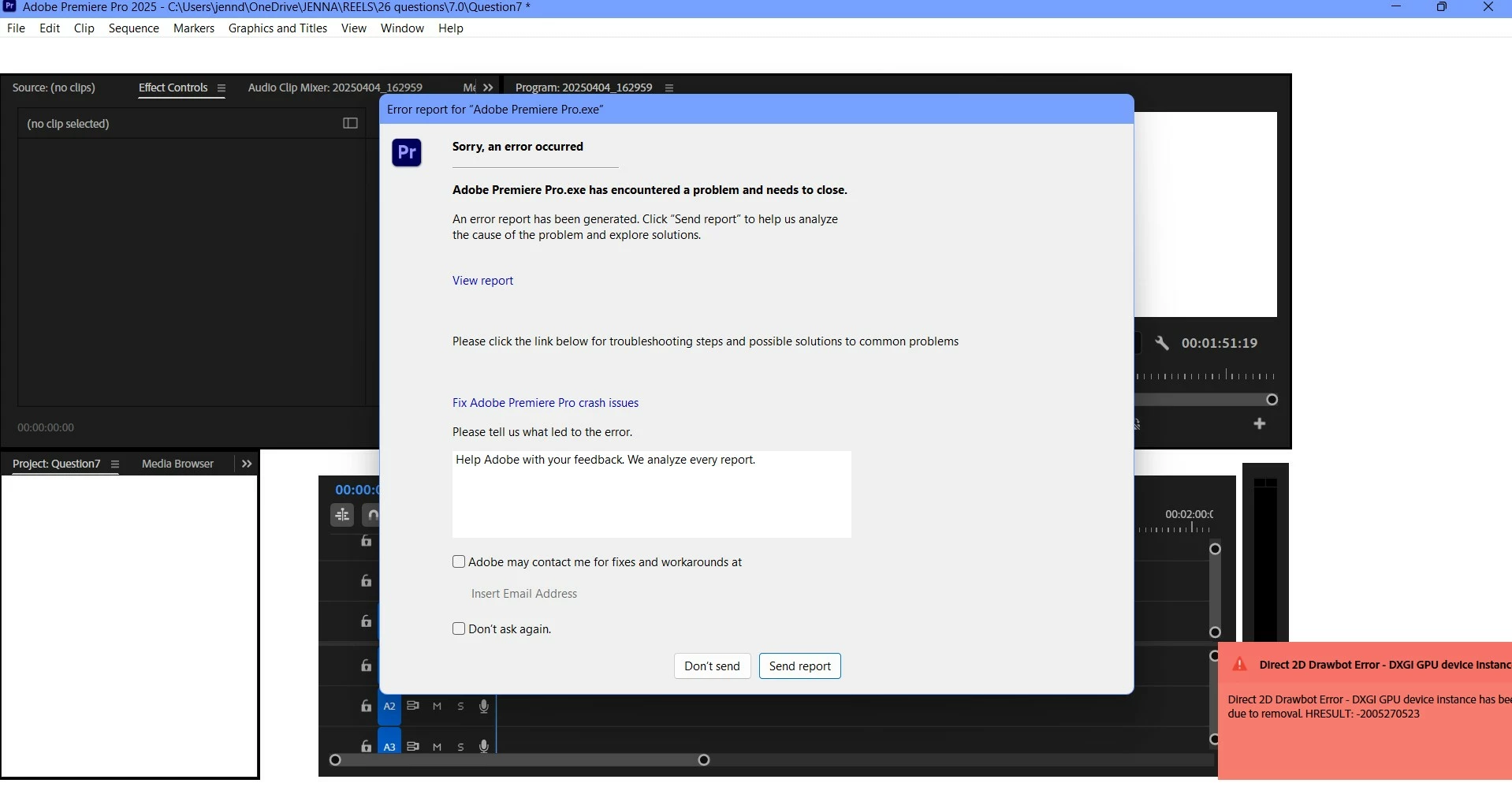Open 'Fix Adobe Premiere Pro crash issues' link
The height and width of the screenshot is (798, 1512).
point(546,403)
